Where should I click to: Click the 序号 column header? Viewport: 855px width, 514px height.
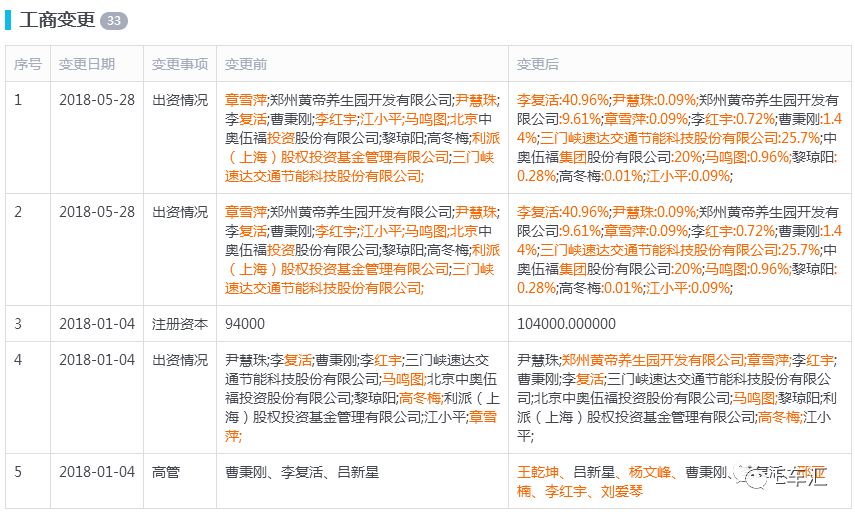pos(28,64)
